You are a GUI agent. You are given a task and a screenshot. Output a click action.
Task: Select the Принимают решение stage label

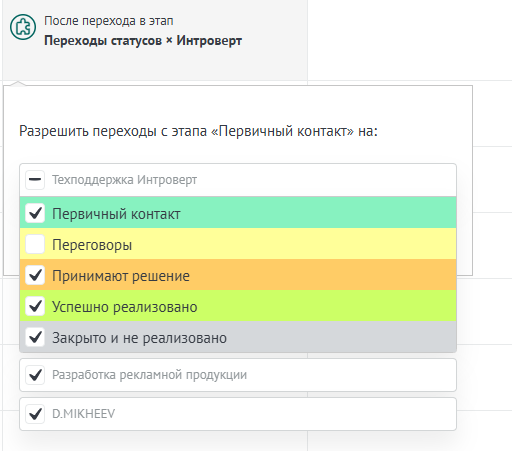pos(121,276)
